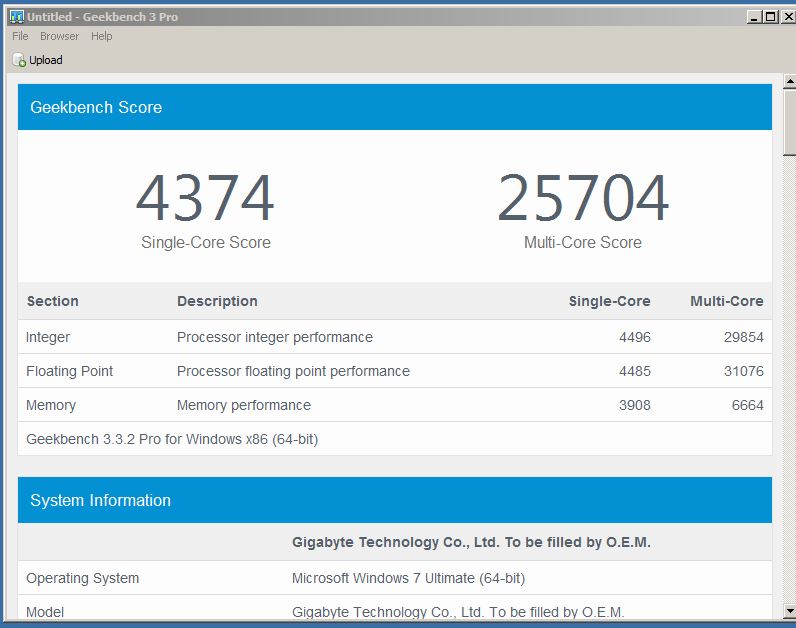Click Memory single-core value 3908
This screenshot has width=796, height=628.
point(635,405)
